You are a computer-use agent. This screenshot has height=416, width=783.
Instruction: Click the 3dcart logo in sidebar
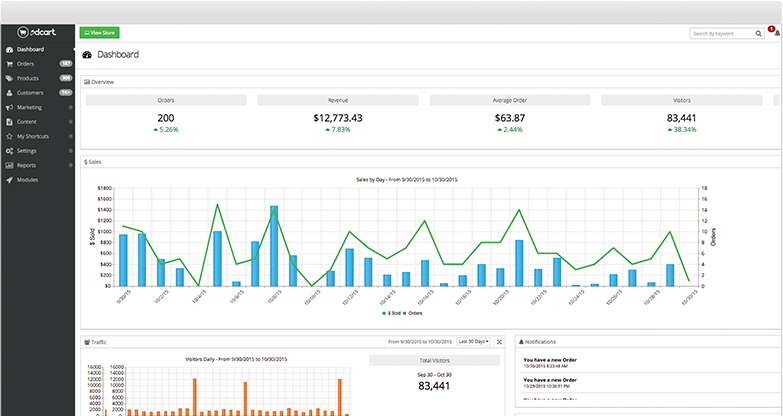[x=37, y=32]
